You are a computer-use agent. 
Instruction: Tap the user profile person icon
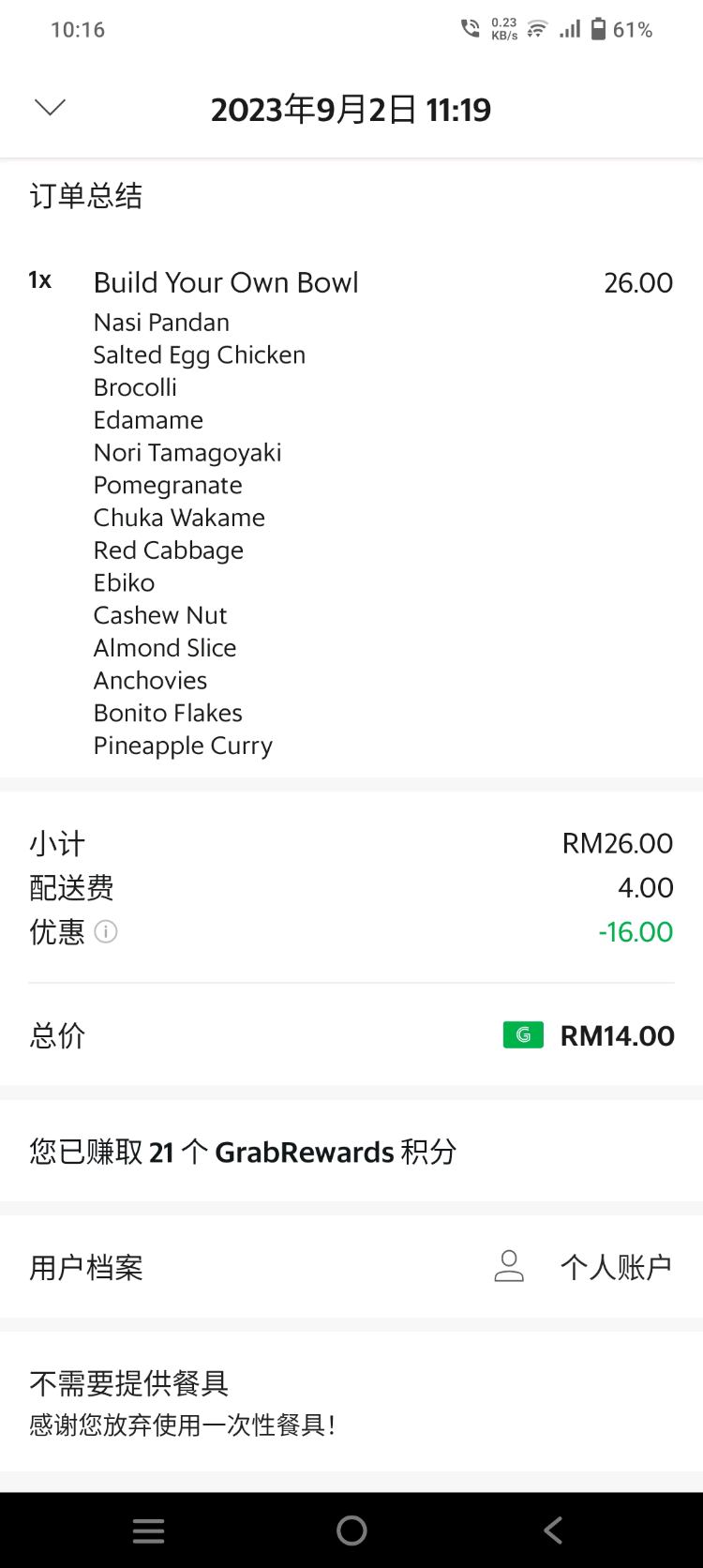pos(509,1267)
